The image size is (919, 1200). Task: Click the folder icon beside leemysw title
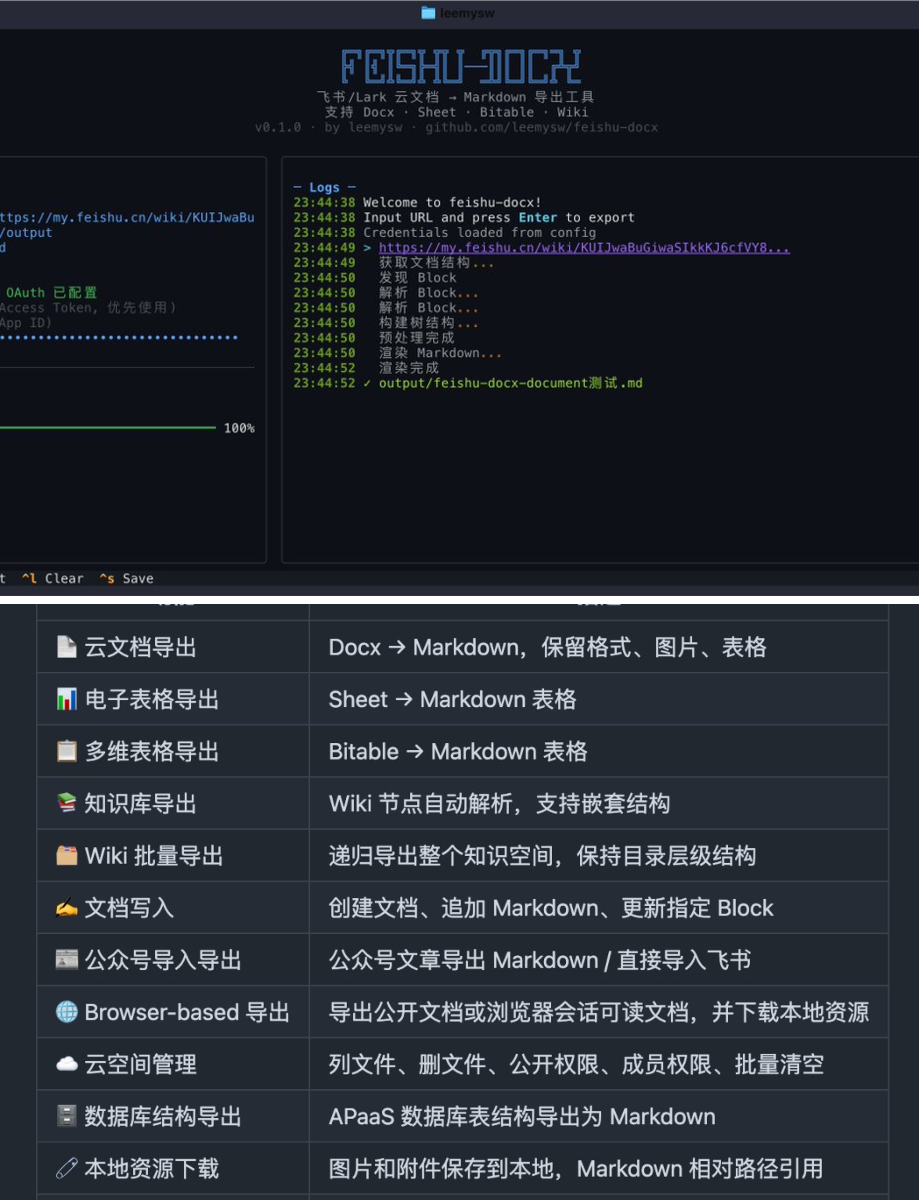(428, 13)
